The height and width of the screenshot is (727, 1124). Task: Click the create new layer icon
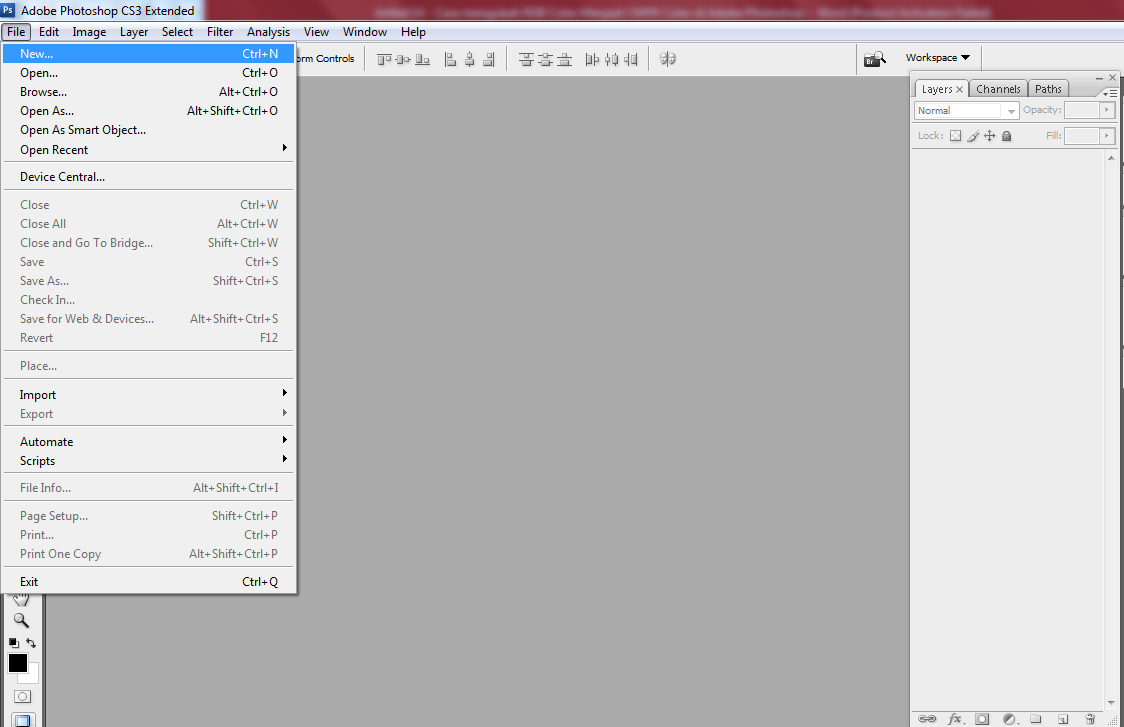pos(1063,718)
